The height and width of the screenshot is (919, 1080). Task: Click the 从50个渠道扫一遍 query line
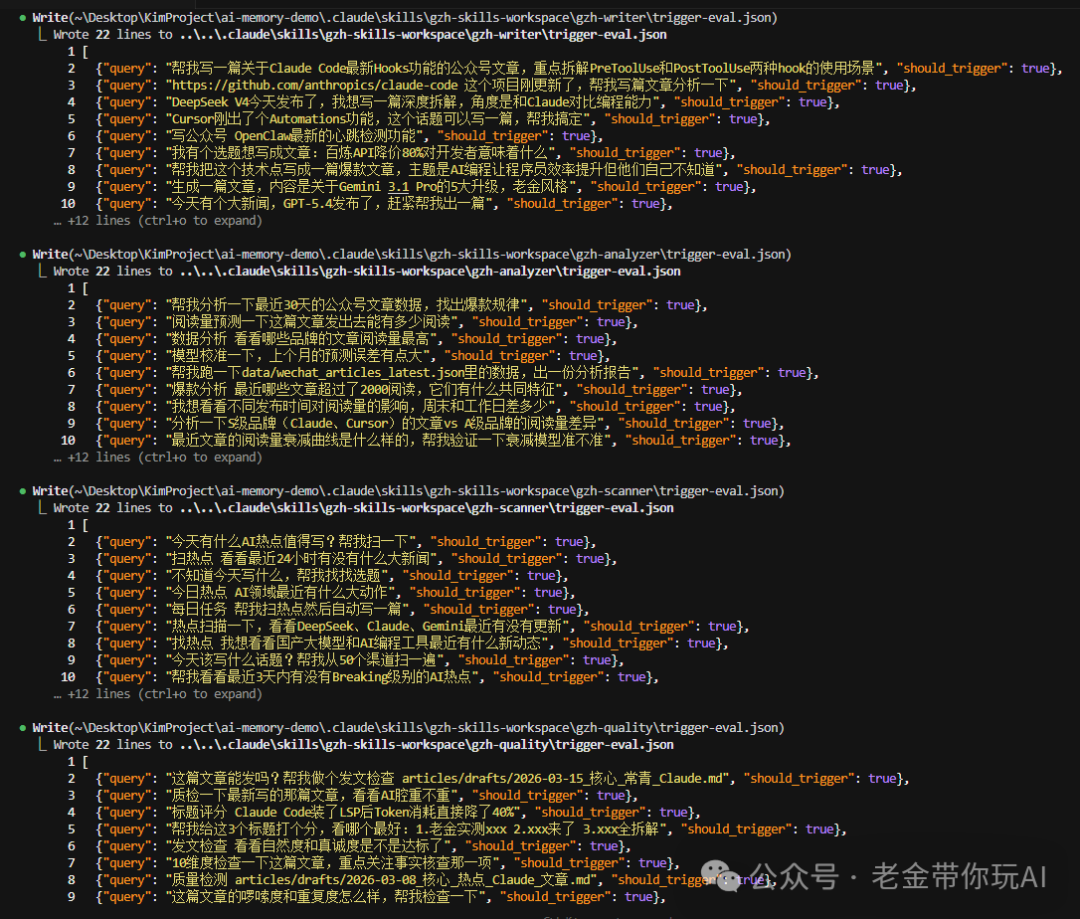[x=360, y=660]
